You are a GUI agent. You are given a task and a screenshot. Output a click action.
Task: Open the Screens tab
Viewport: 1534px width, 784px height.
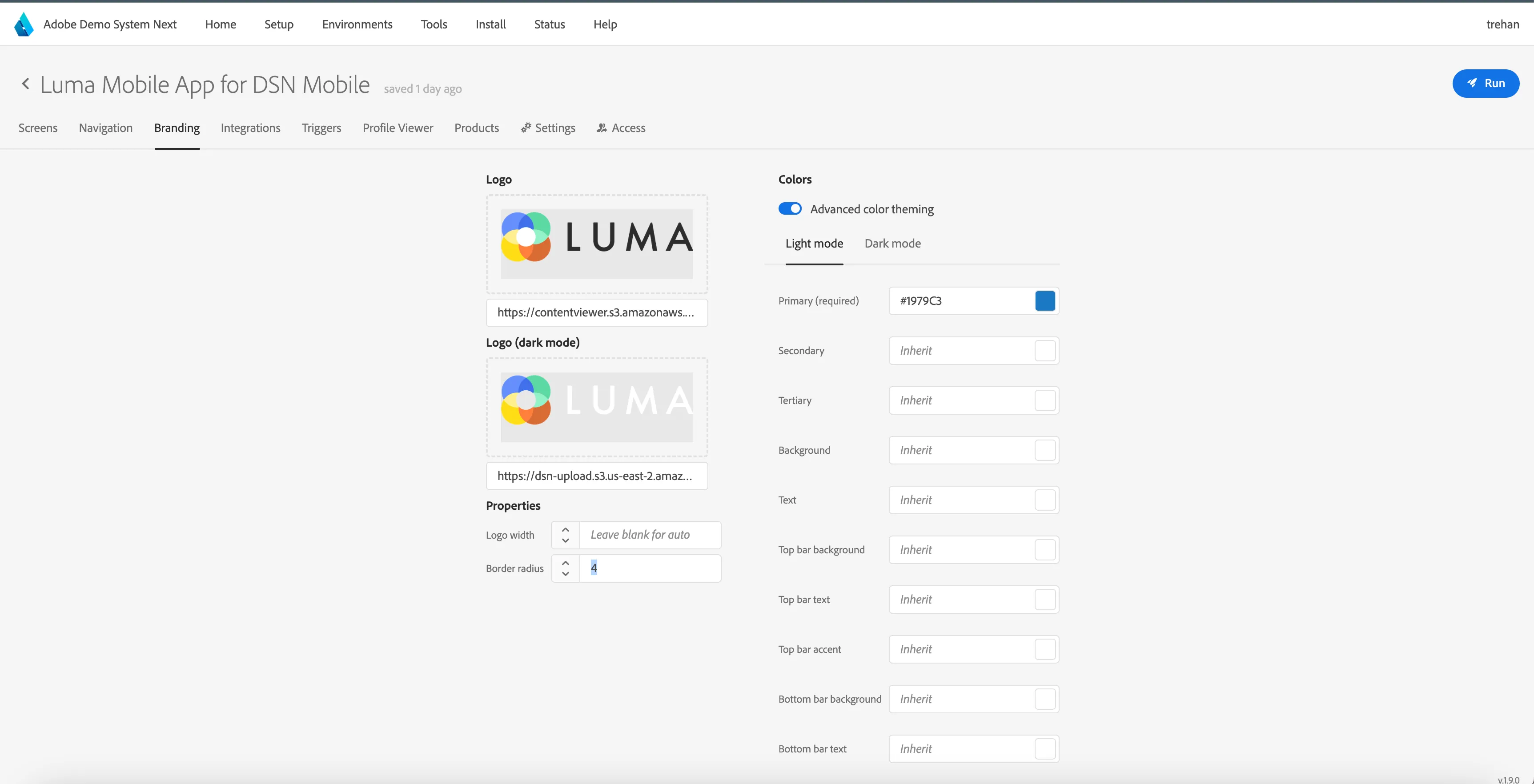point(38,128)
